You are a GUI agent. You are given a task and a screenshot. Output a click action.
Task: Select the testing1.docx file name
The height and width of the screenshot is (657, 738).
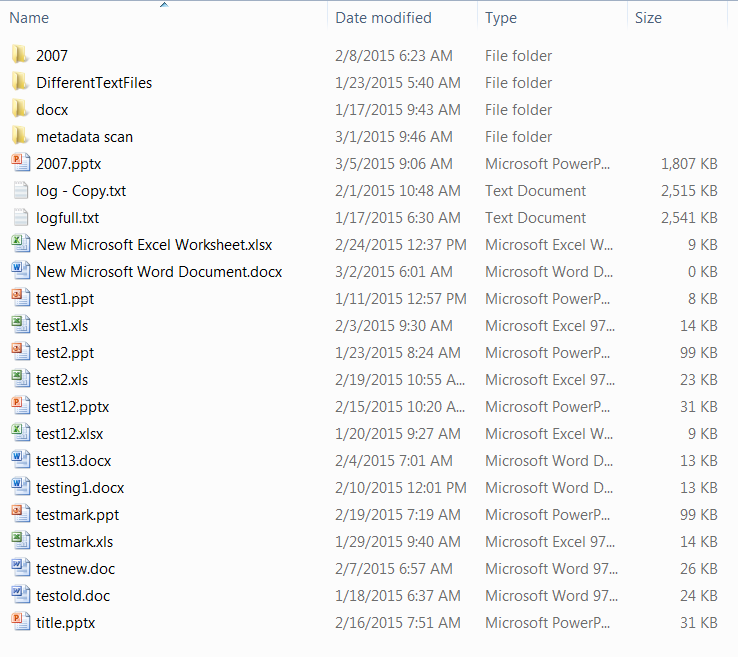click(80, 488)
